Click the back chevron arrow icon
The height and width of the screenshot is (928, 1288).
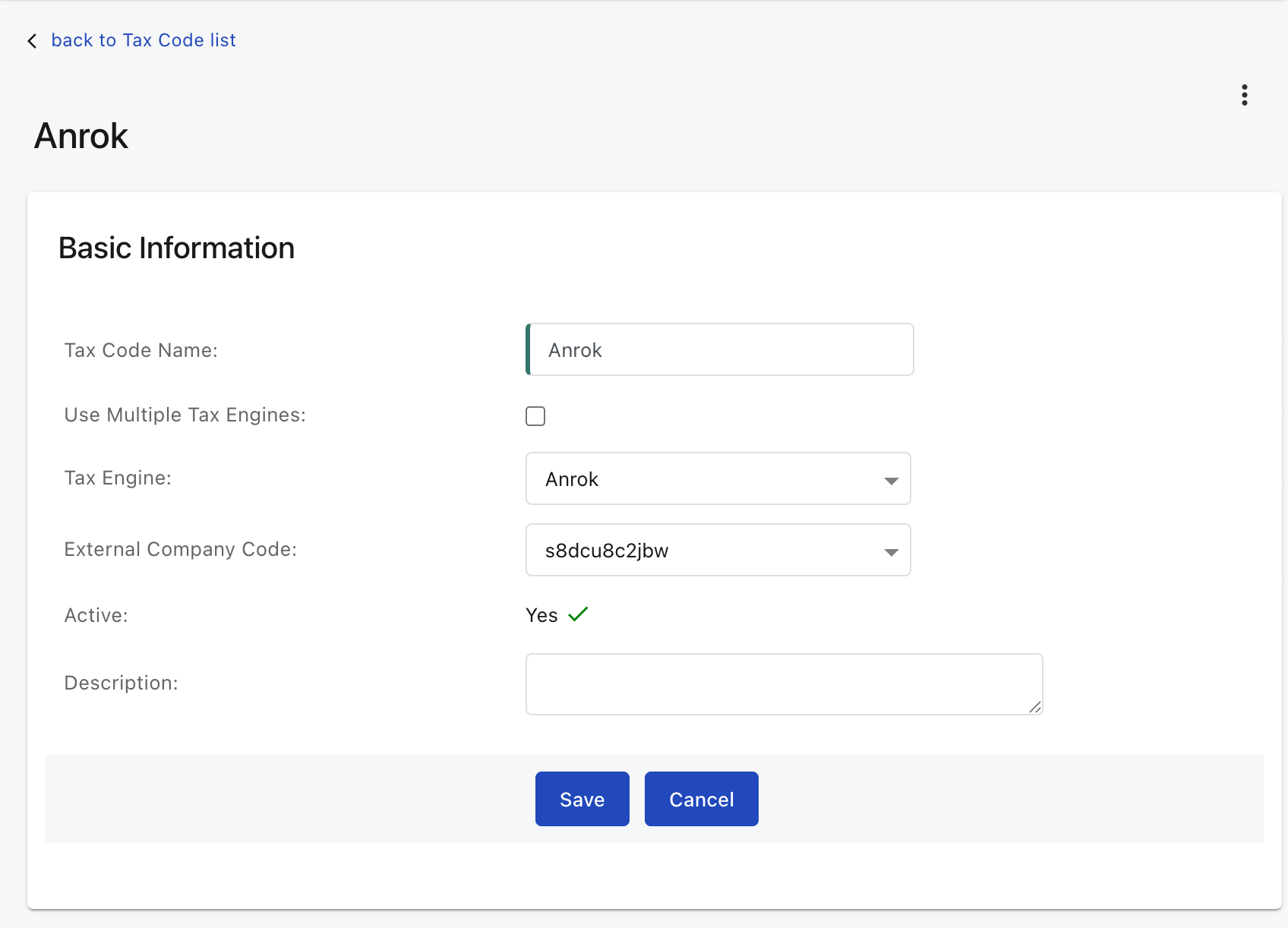32,41
